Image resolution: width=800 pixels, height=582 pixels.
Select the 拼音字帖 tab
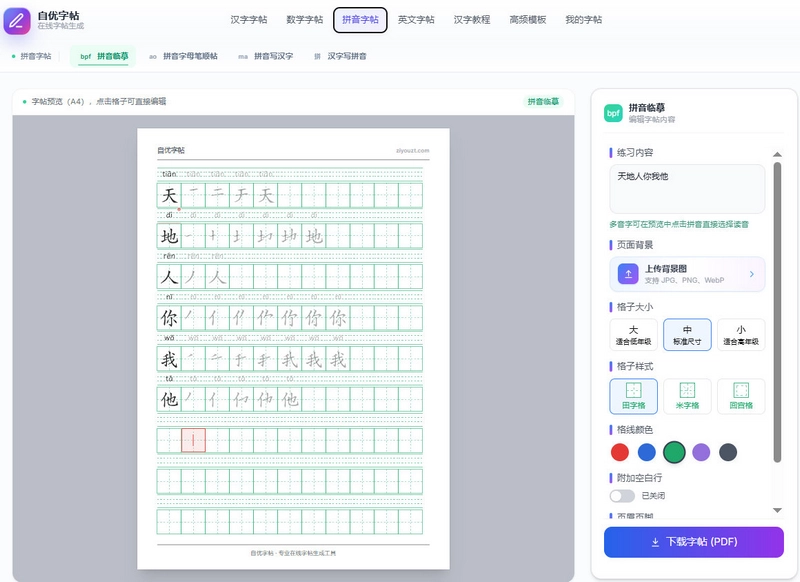[x=360, y=20]
